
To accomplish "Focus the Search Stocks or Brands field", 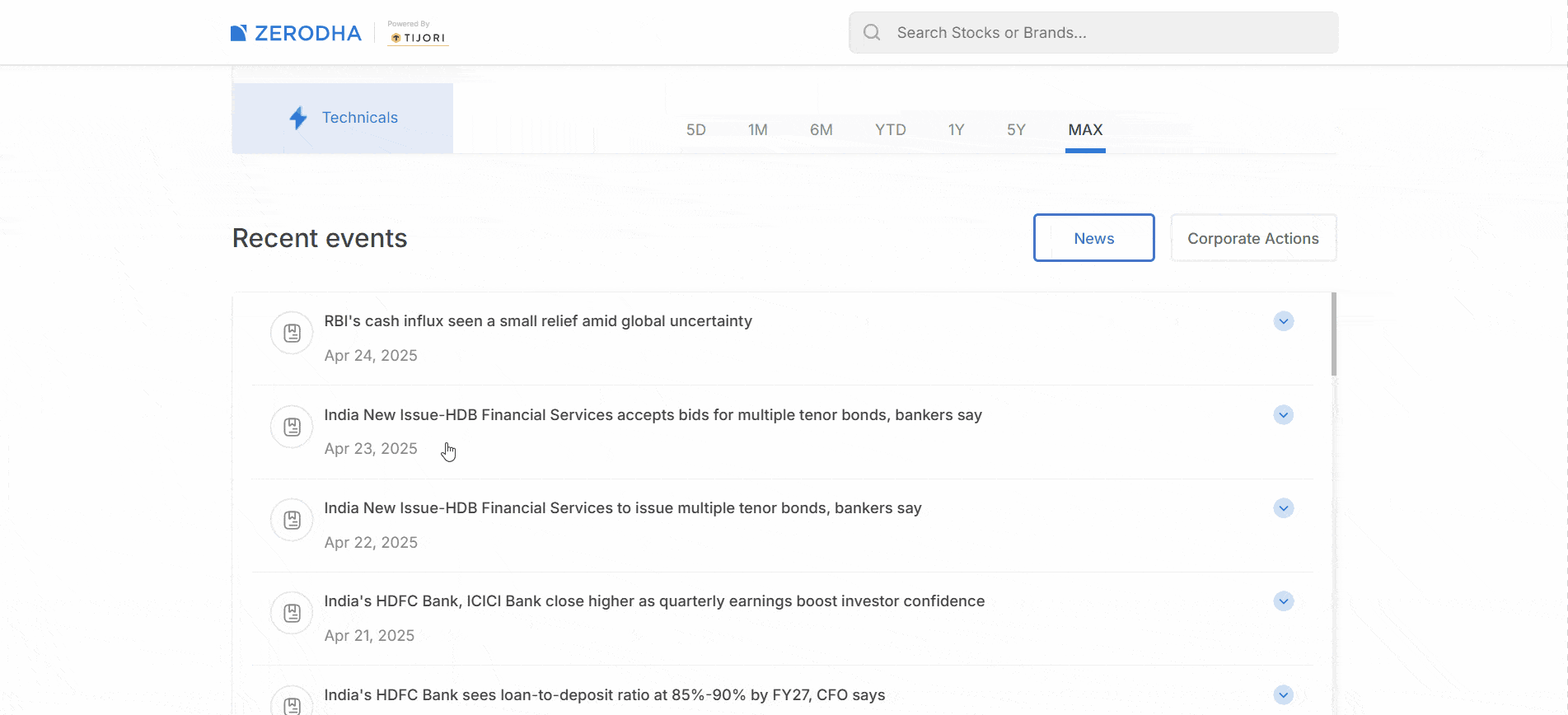I will point(1093,33).
